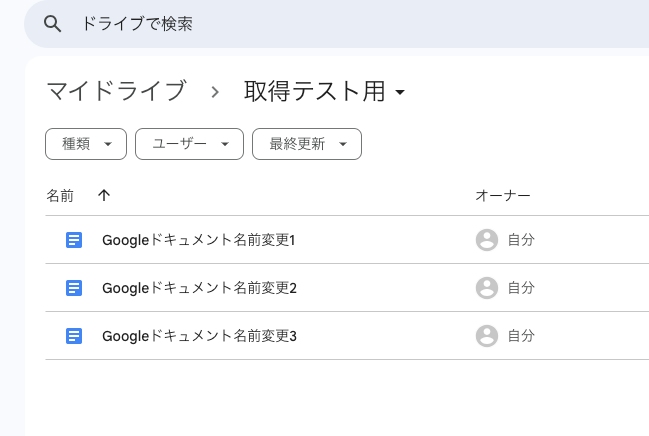Select the file Googleドキュメント名前変更1
The width and height of the screenshot is (649, 436).
coord(199,240)
